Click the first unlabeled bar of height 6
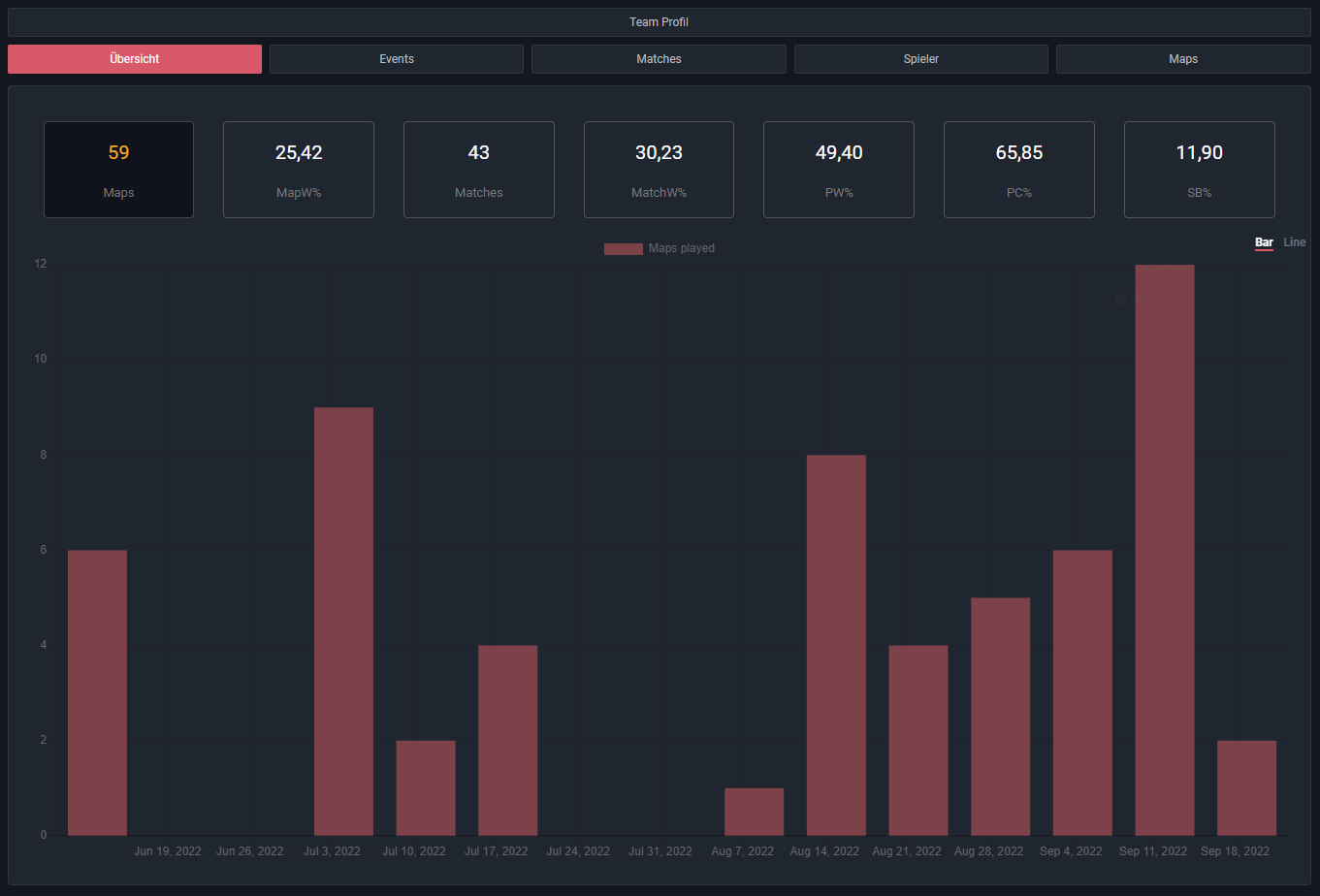The height and width of the screenshot is (896, 1320). coord(97,693)
